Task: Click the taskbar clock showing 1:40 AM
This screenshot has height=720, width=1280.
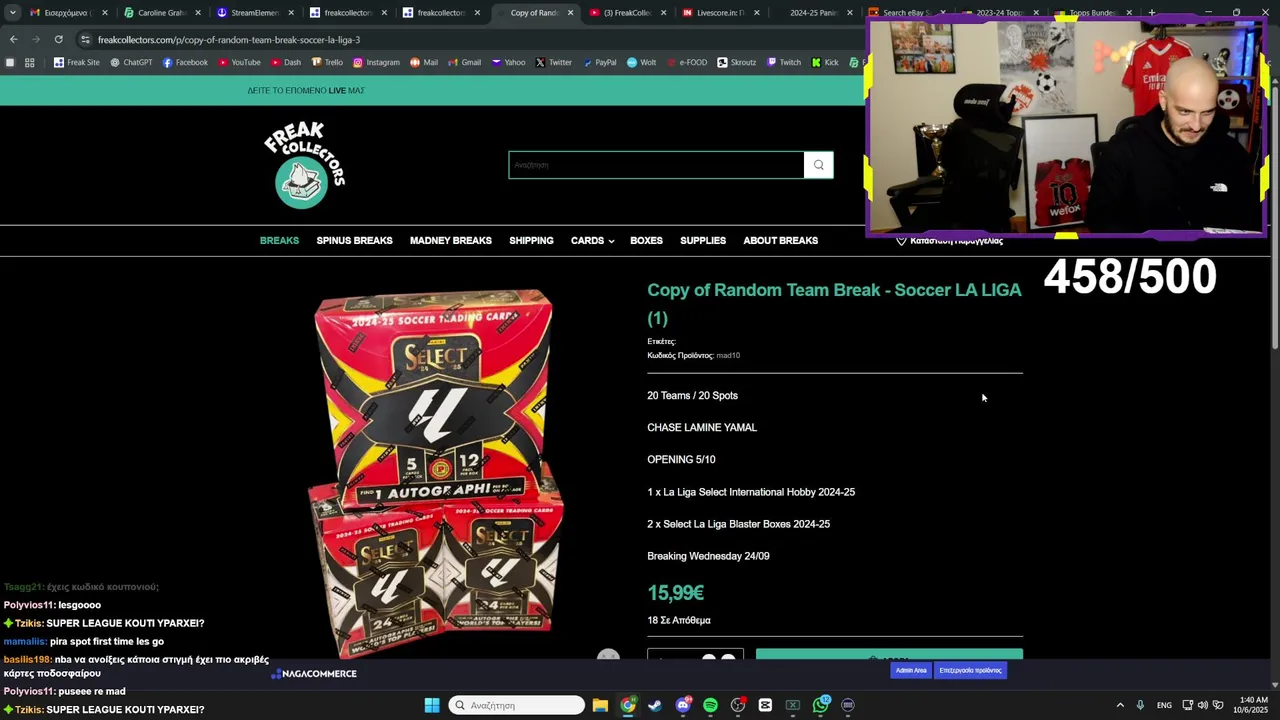Action: (x=1253, y=705)
